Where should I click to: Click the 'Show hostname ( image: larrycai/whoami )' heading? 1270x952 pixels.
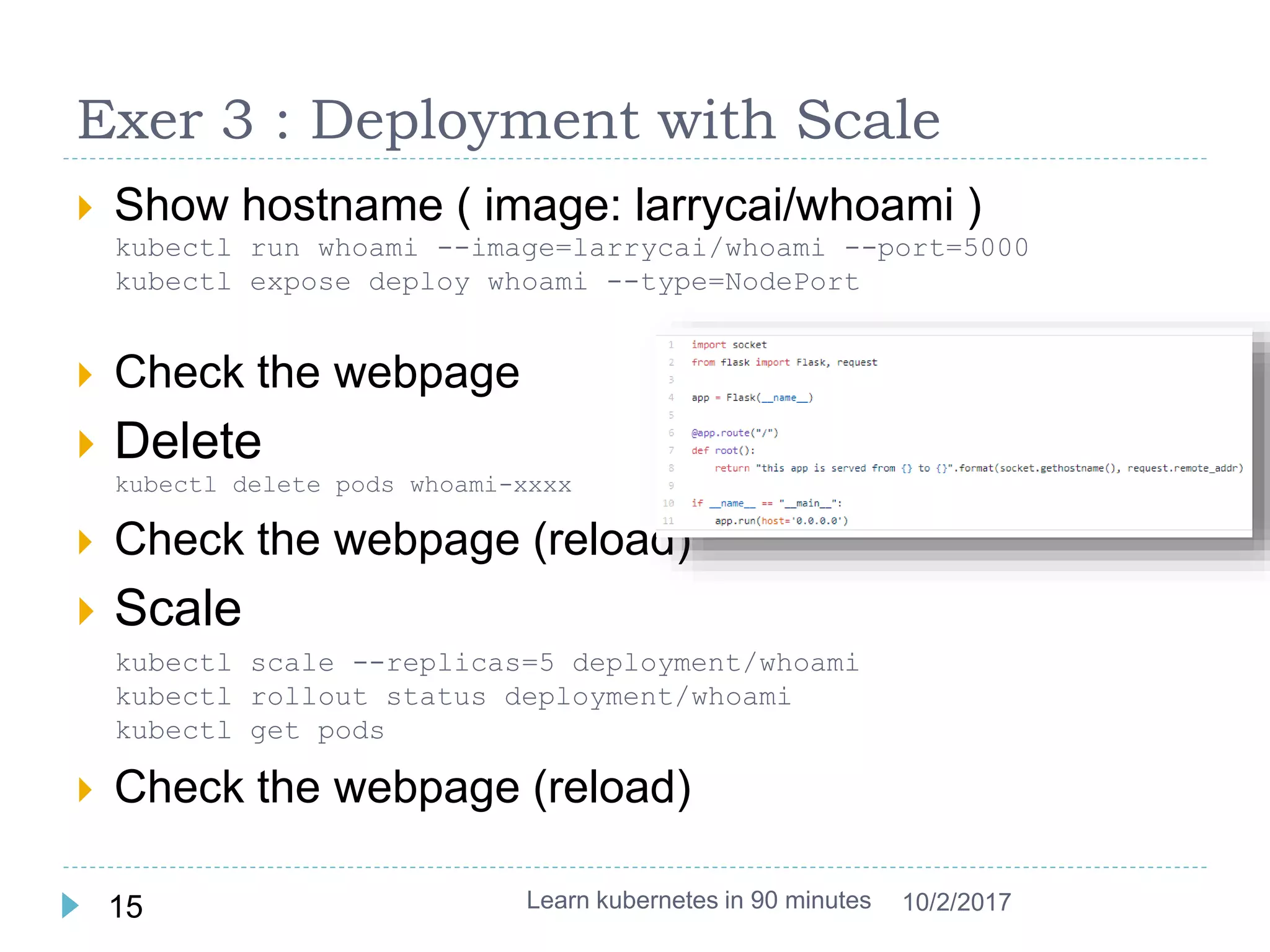[548, 205]
